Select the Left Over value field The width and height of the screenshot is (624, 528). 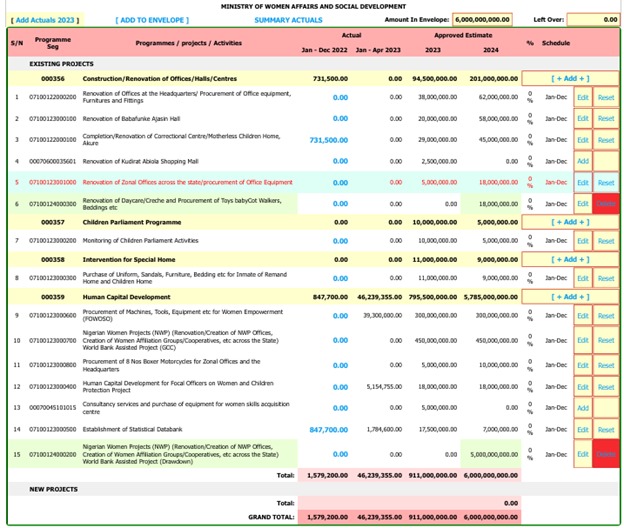click(x=593, y=19)
